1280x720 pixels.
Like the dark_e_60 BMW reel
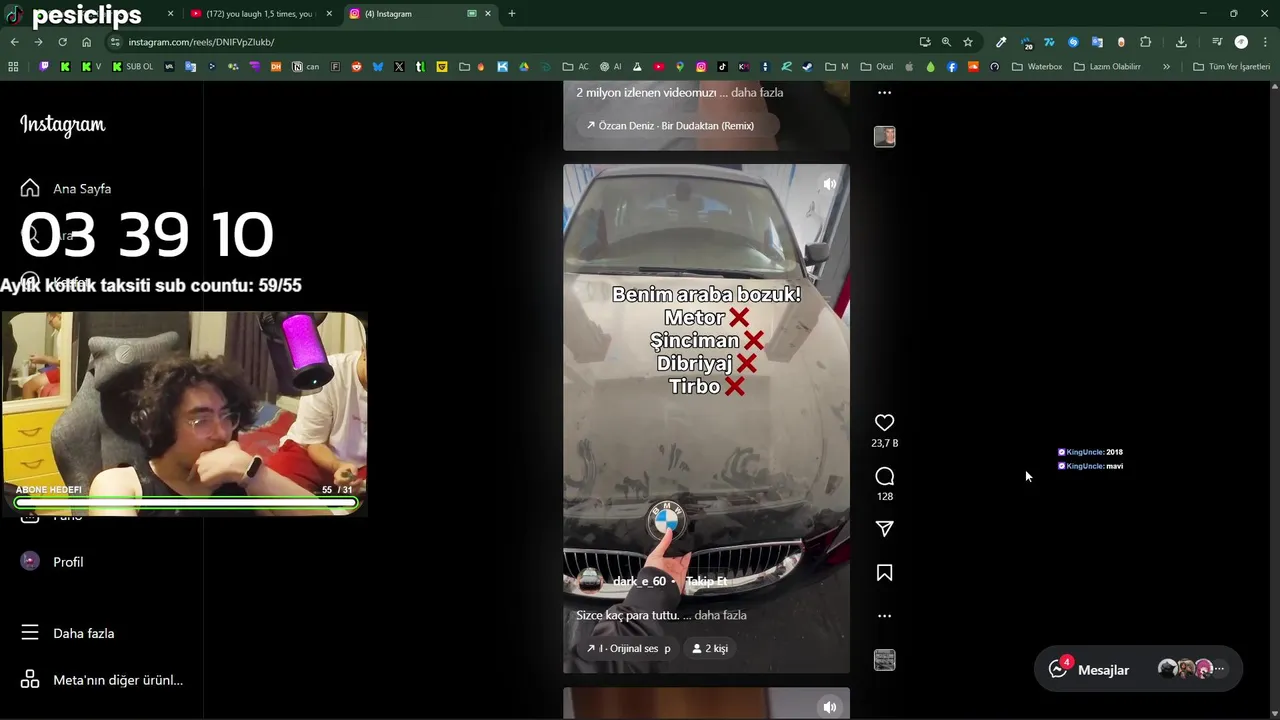884,423
